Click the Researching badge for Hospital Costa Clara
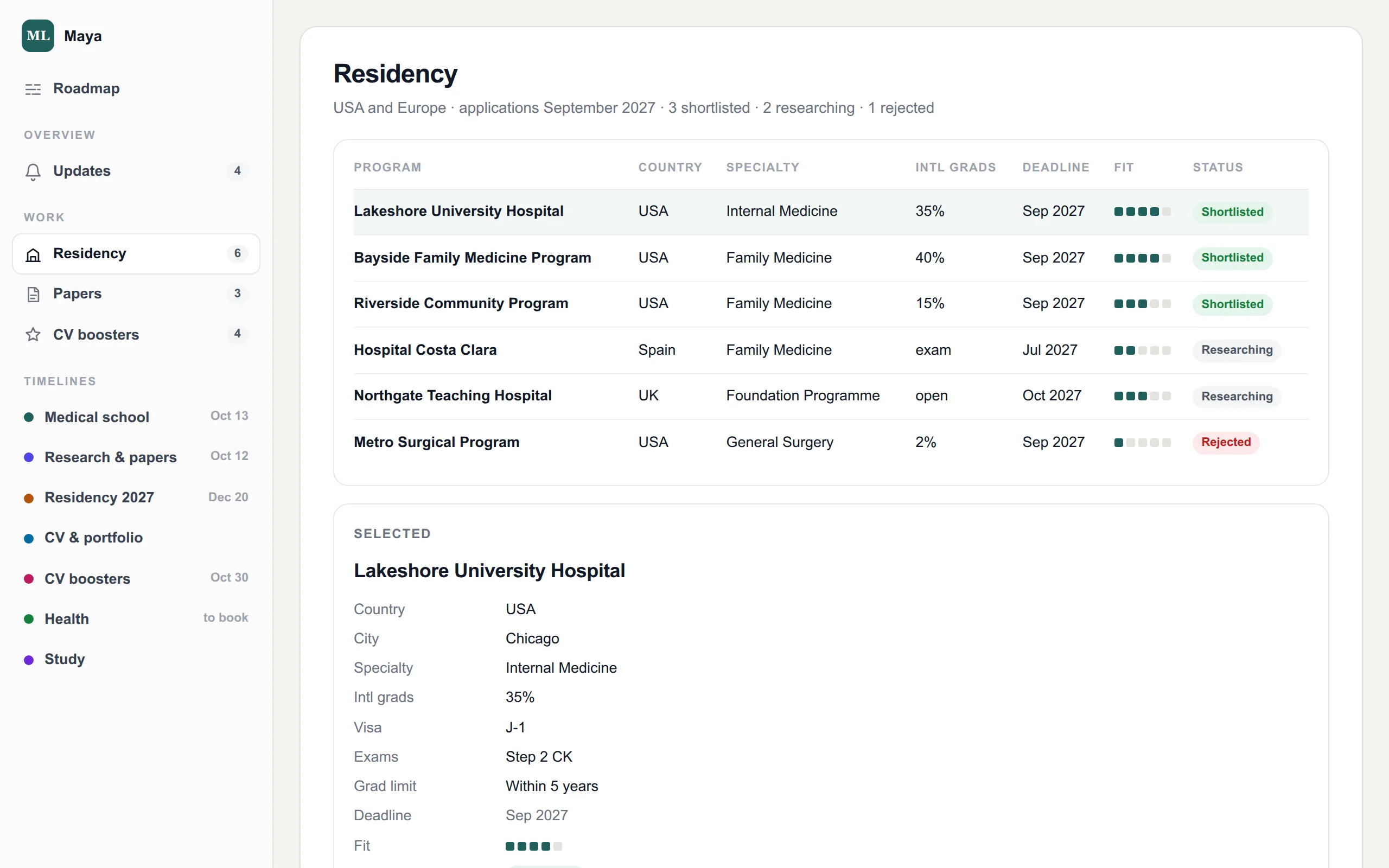 pyautogui.click(x=1237, y=350)
